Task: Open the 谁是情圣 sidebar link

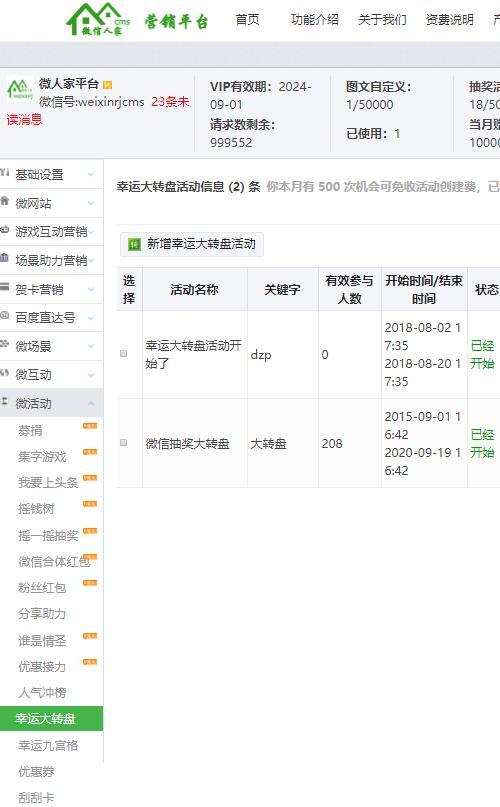Action: (42, 641)
